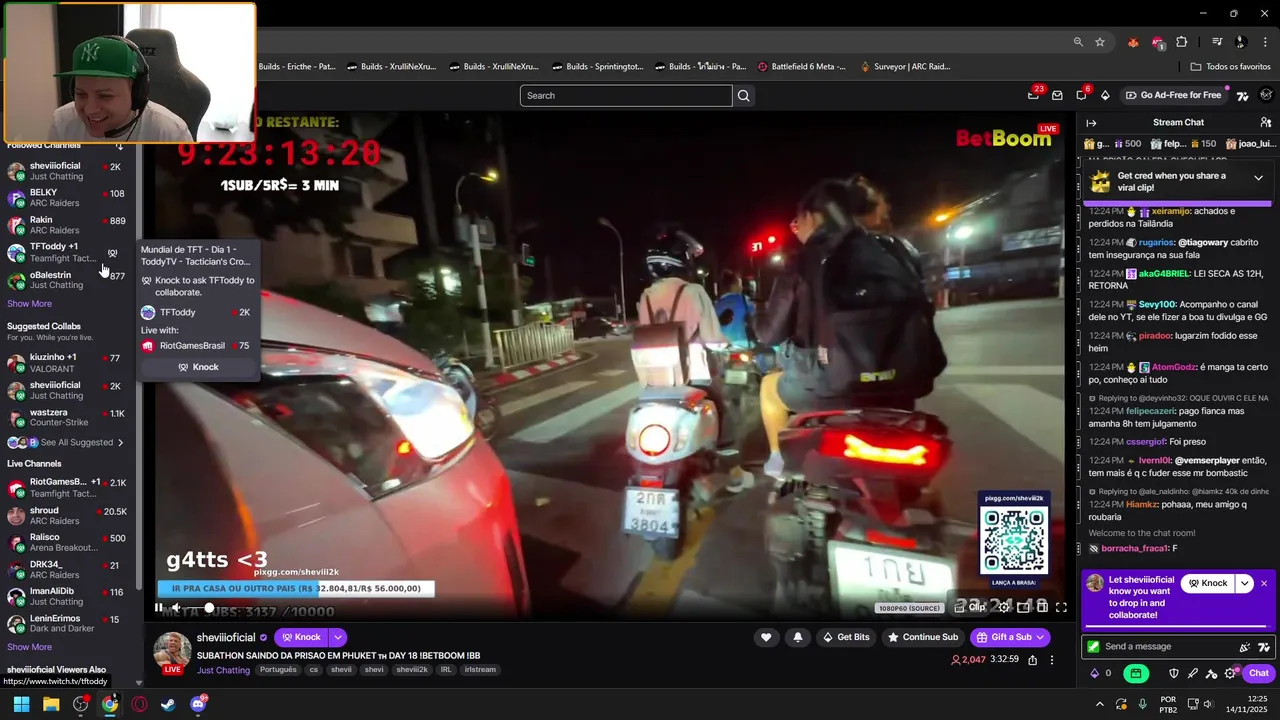
Task: Click Go Ad-Free for Free button
Action: click(x=1173, y=95)
